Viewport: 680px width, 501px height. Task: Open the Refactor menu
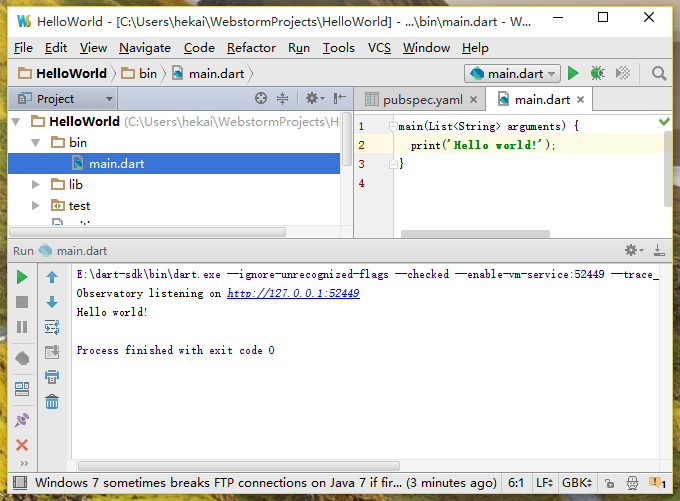click(251, 48)
